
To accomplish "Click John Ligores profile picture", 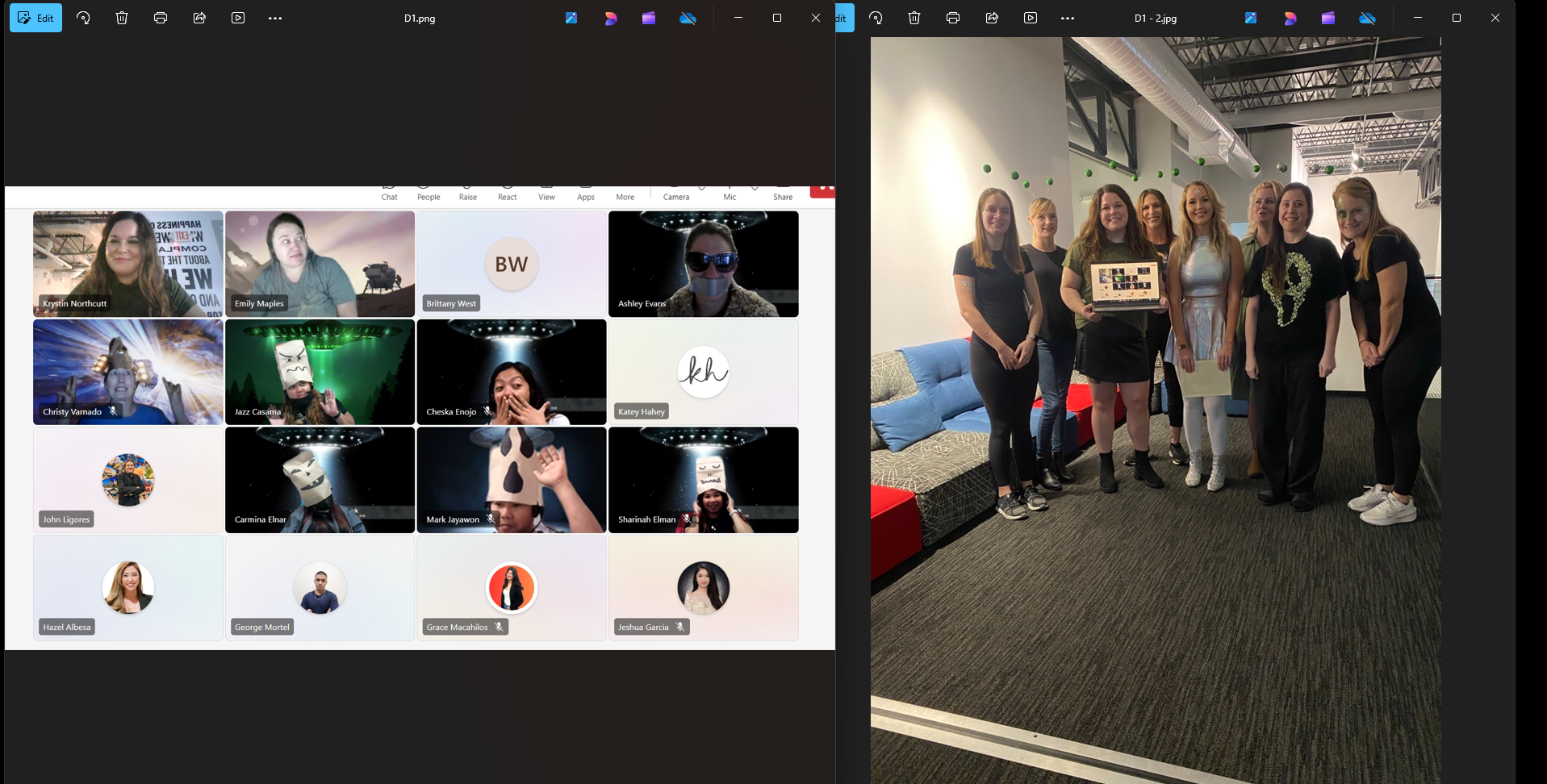I will tap(128, 480).
